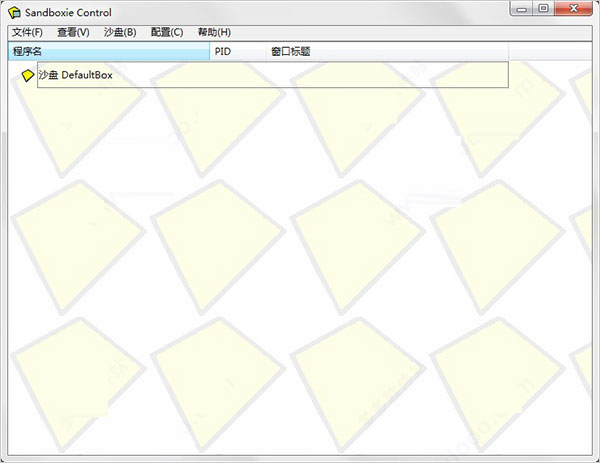Click empty menu bar space after 帮助(H)
The image size is (600, 463).
pos(400,32)
